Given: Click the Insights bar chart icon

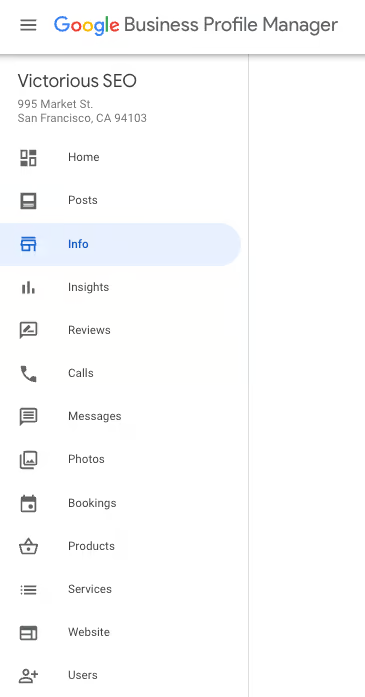Looking at the screenshot, I should 28,288.
